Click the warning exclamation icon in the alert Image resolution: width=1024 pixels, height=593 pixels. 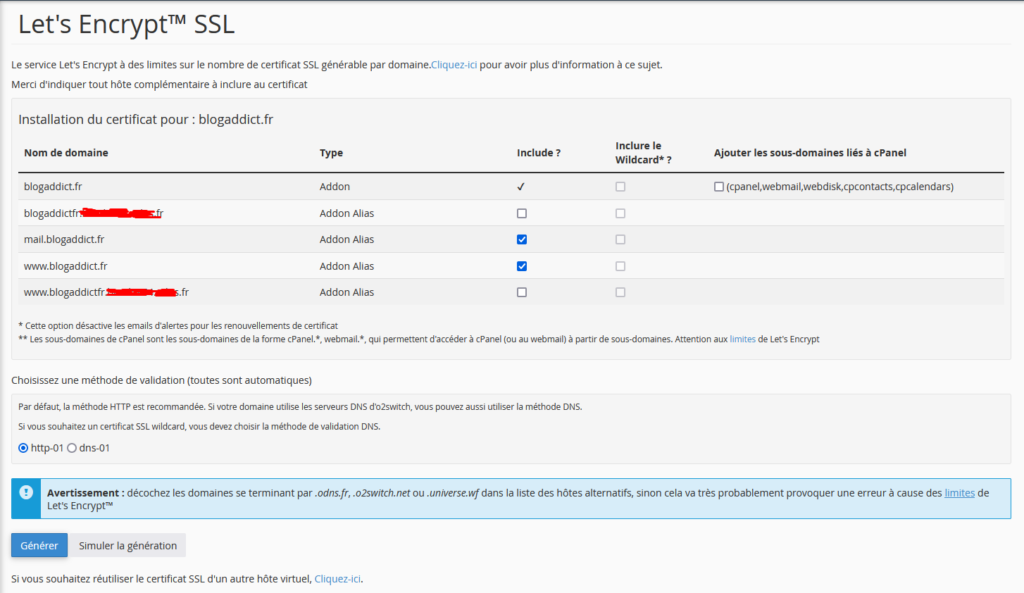(26, 492)
